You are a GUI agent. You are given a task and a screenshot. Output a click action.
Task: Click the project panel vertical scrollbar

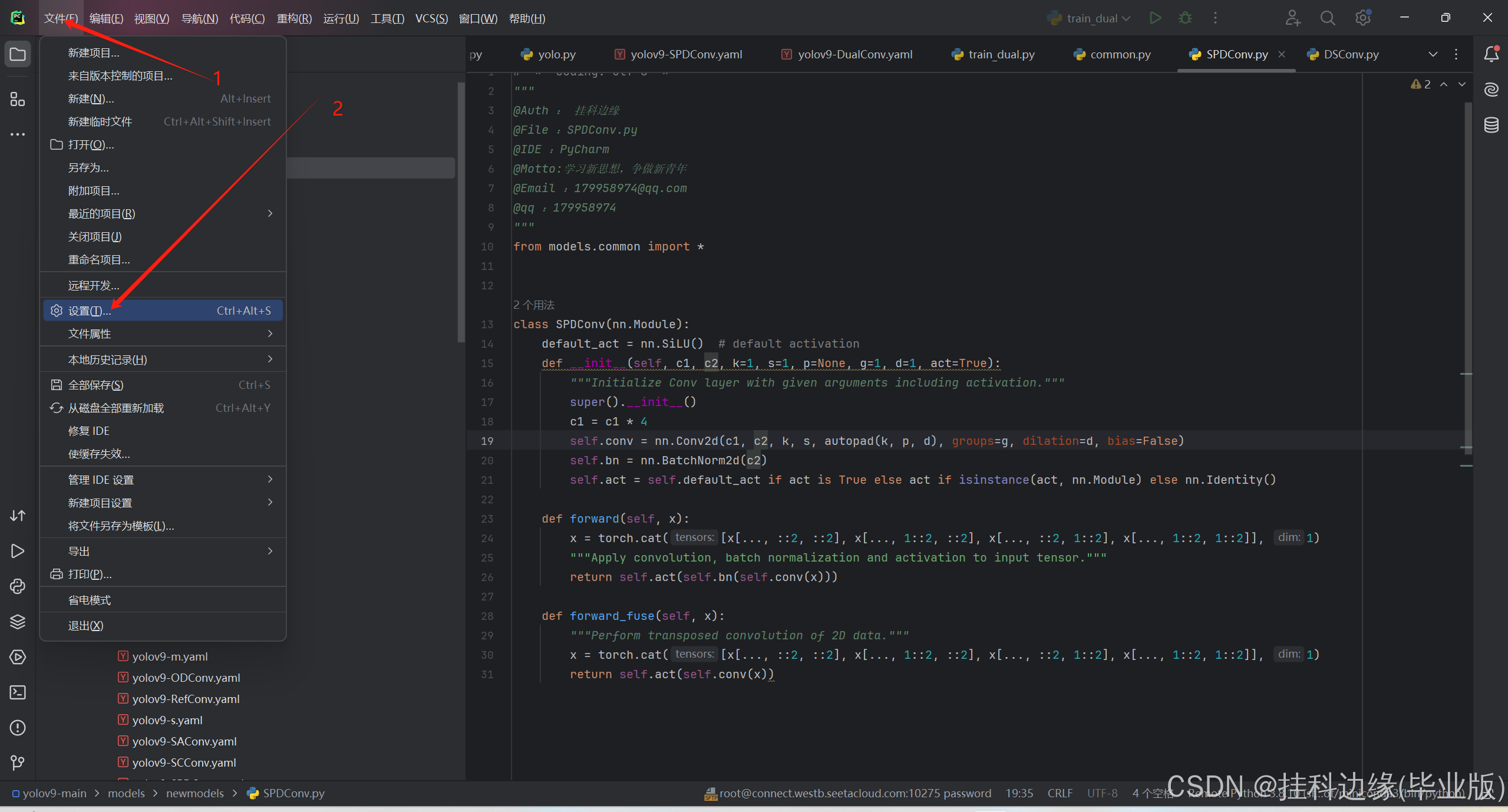[x=461, y=212]
